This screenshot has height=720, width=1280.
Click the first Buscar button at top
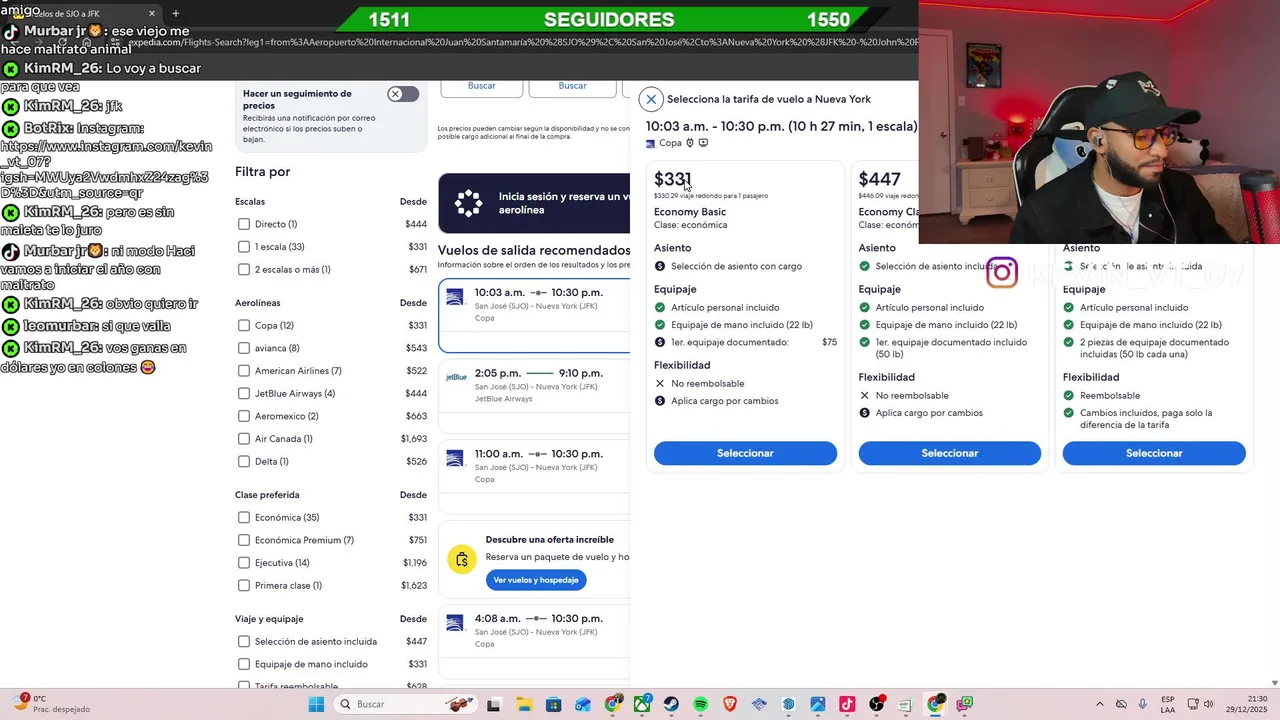[482, 86]
